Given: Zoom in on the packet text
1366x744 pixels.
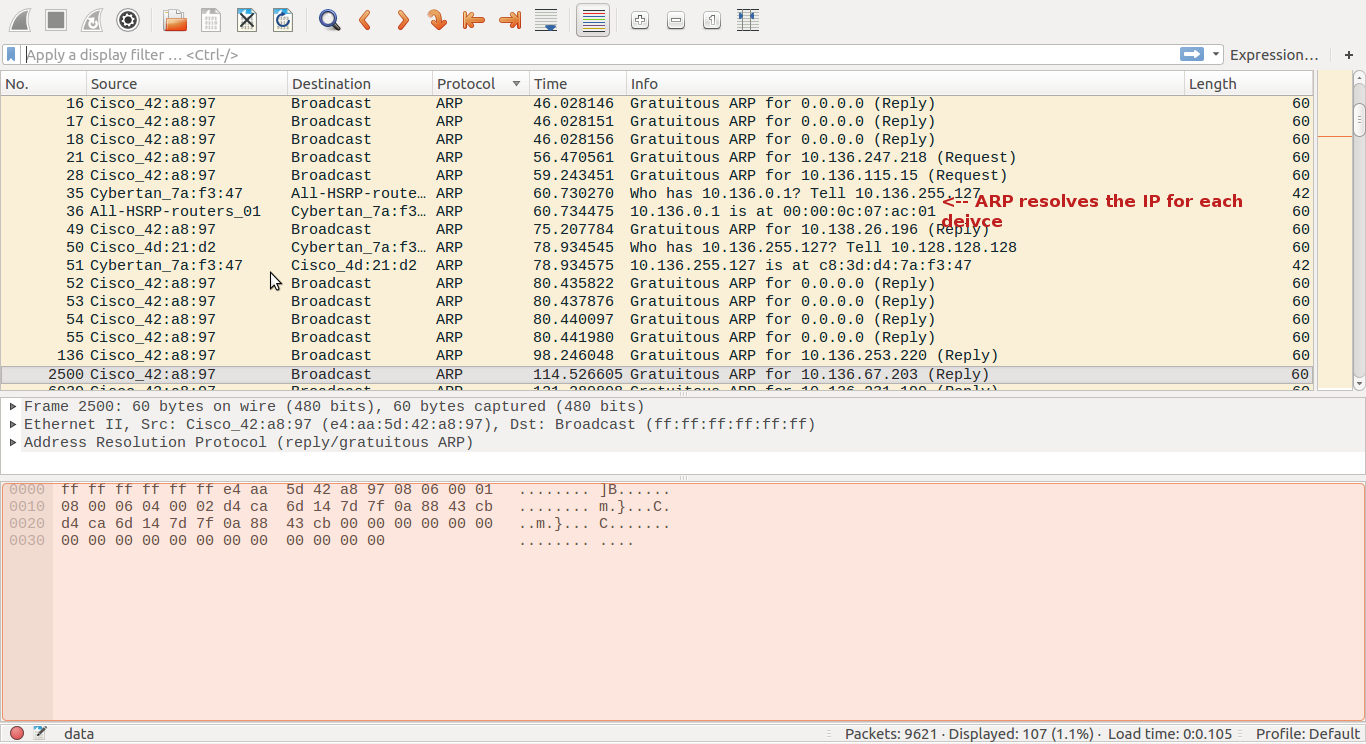Looking at the screenshot, I should 640,20.
